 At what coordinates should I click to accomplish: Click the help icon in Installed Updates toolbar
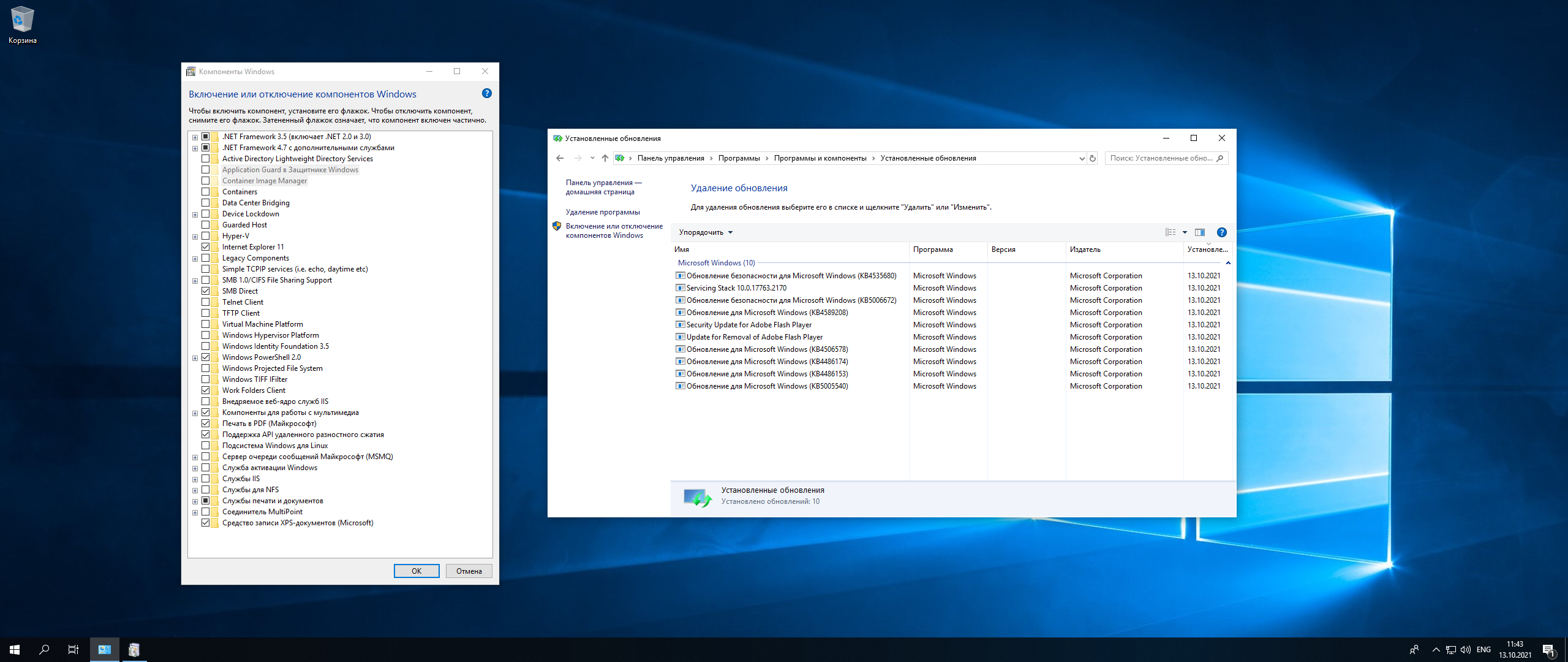[x=1221, y=232]
